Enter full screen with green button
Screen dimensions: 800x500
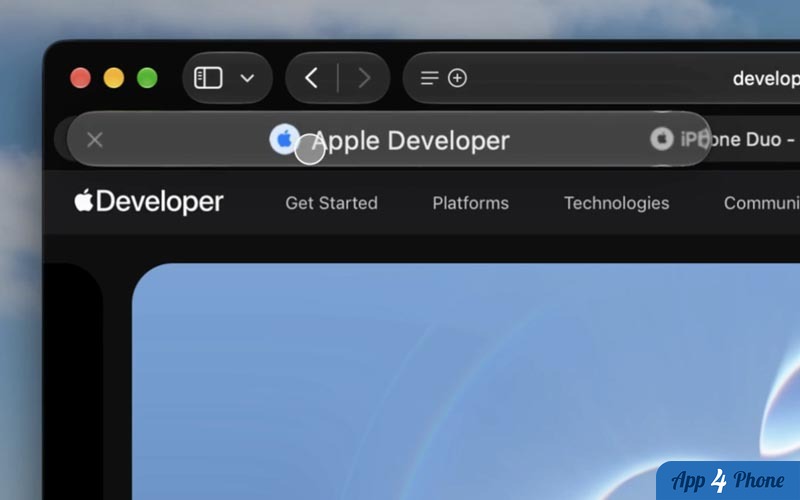[147, 78]
